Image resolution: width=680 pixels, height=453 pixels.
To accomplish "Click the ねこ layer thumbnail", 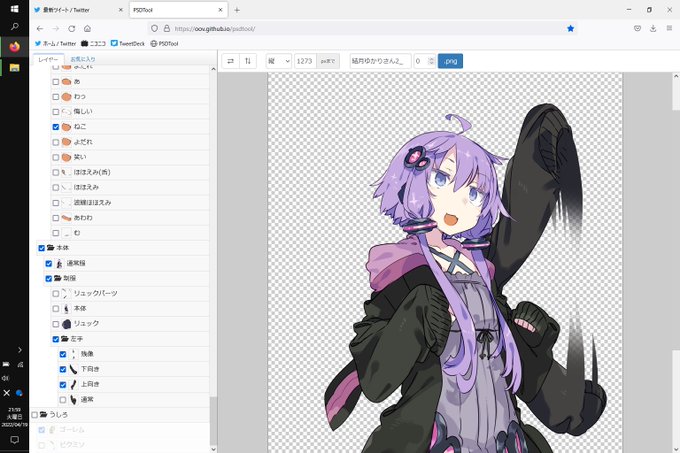I will click(x=66, y=127).
